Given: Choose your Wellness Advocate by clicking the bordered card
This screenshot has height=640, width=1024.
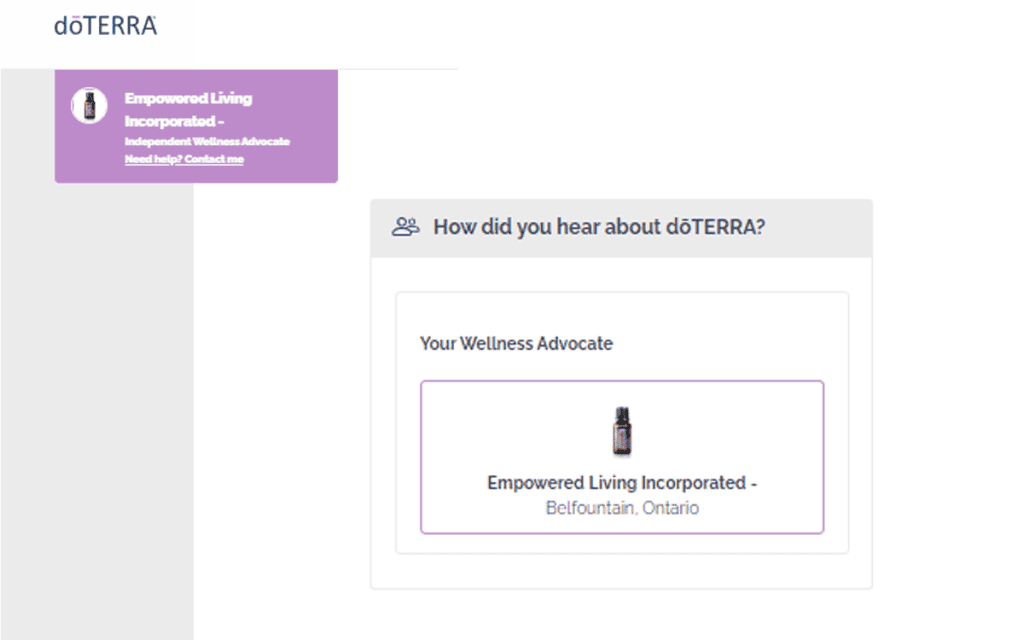Looking at the screenshot, I should tap(622, 455).
